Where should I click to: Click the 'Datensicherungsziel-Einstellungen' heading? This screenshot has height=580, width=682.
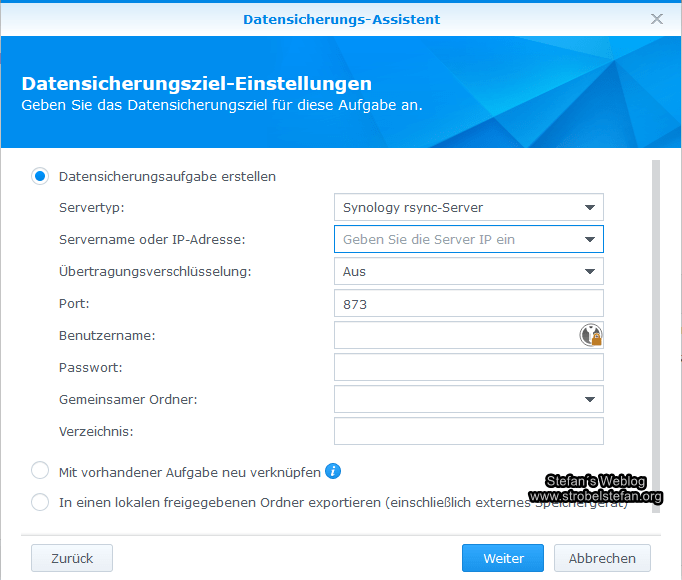point(197,84)
